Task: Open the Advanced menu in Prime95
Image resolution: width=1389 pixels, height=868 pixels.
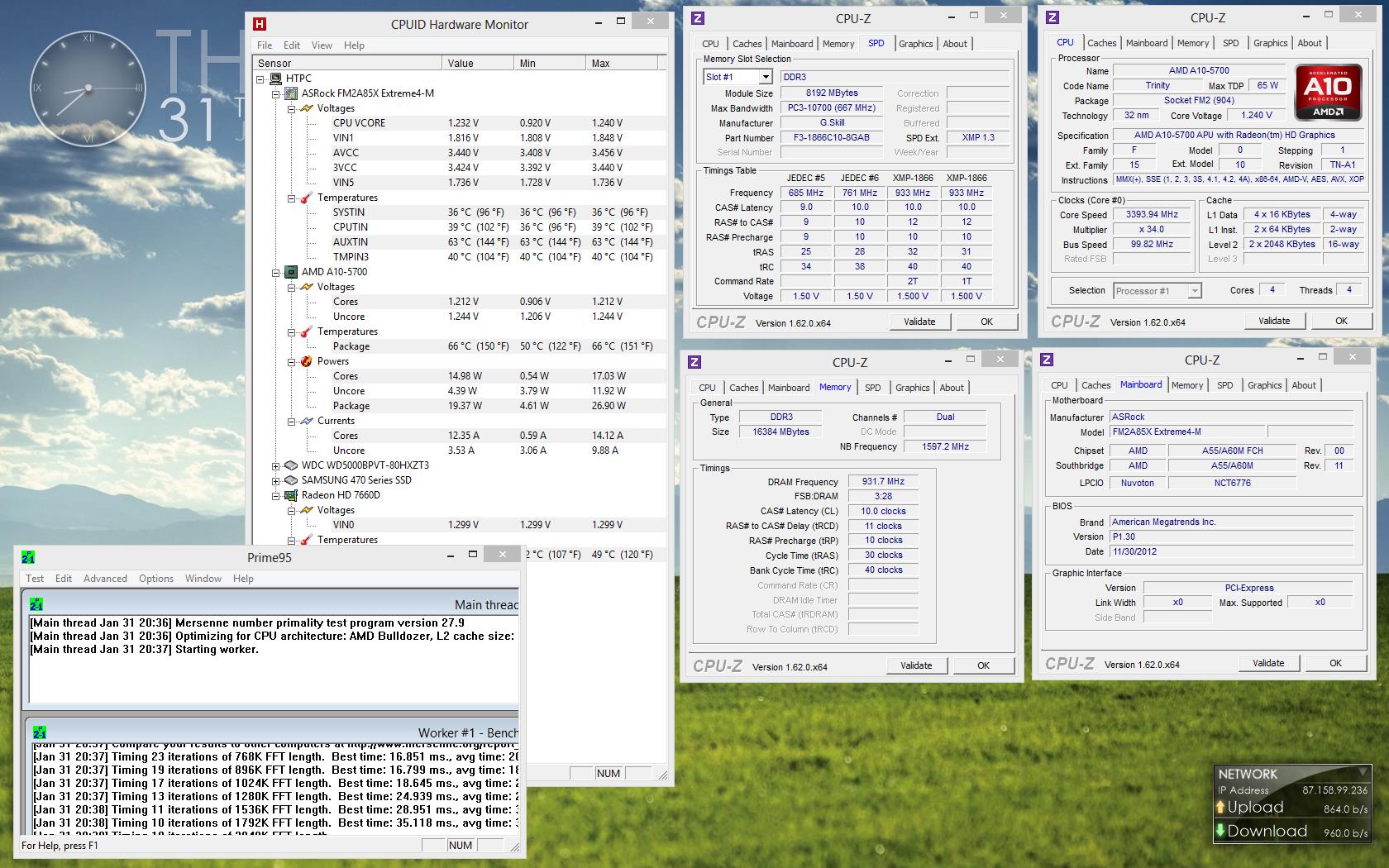Action: [x=105, y=579]
